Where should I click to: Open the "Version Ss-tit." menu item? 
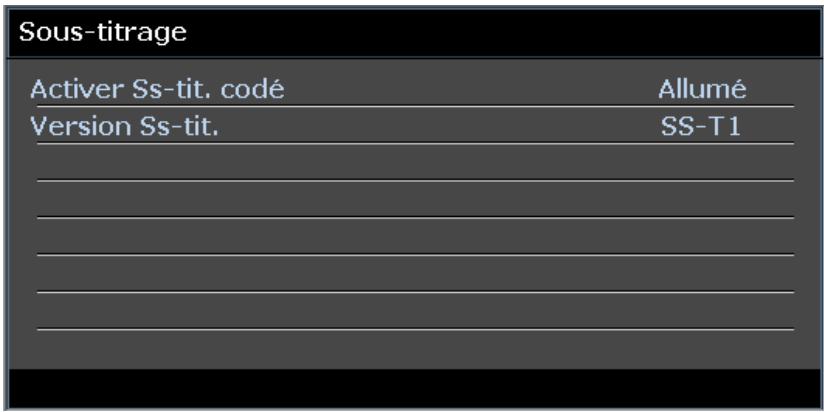click(x=125, y=127)
